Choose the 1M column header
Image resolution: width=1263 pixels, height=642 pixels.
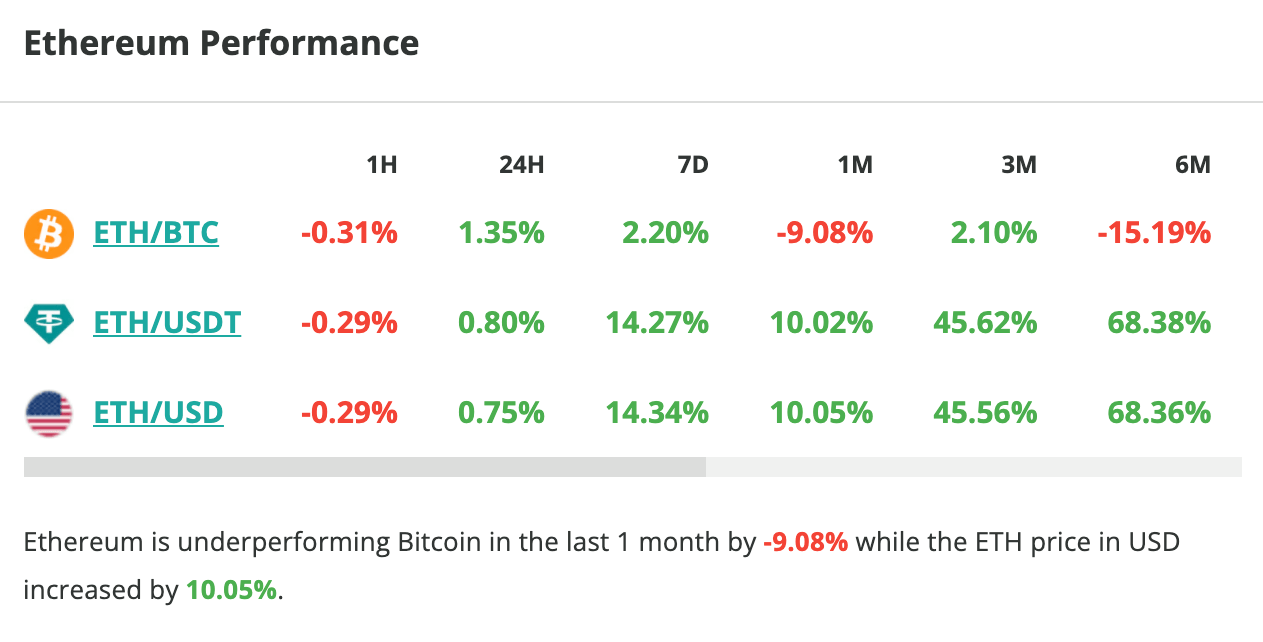855,165
